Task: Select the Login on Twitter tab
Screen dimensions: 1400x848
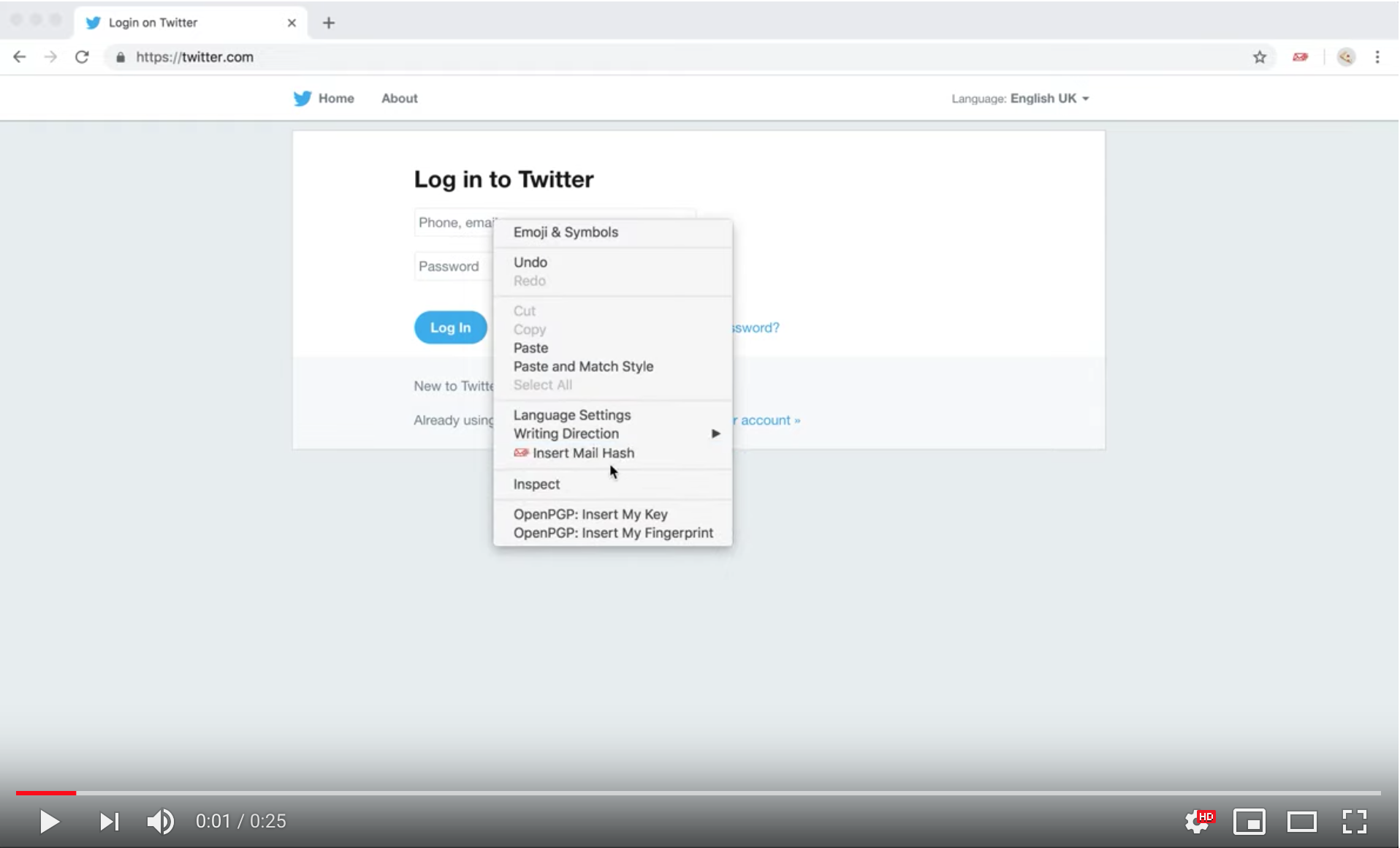Action: point(190,23)
